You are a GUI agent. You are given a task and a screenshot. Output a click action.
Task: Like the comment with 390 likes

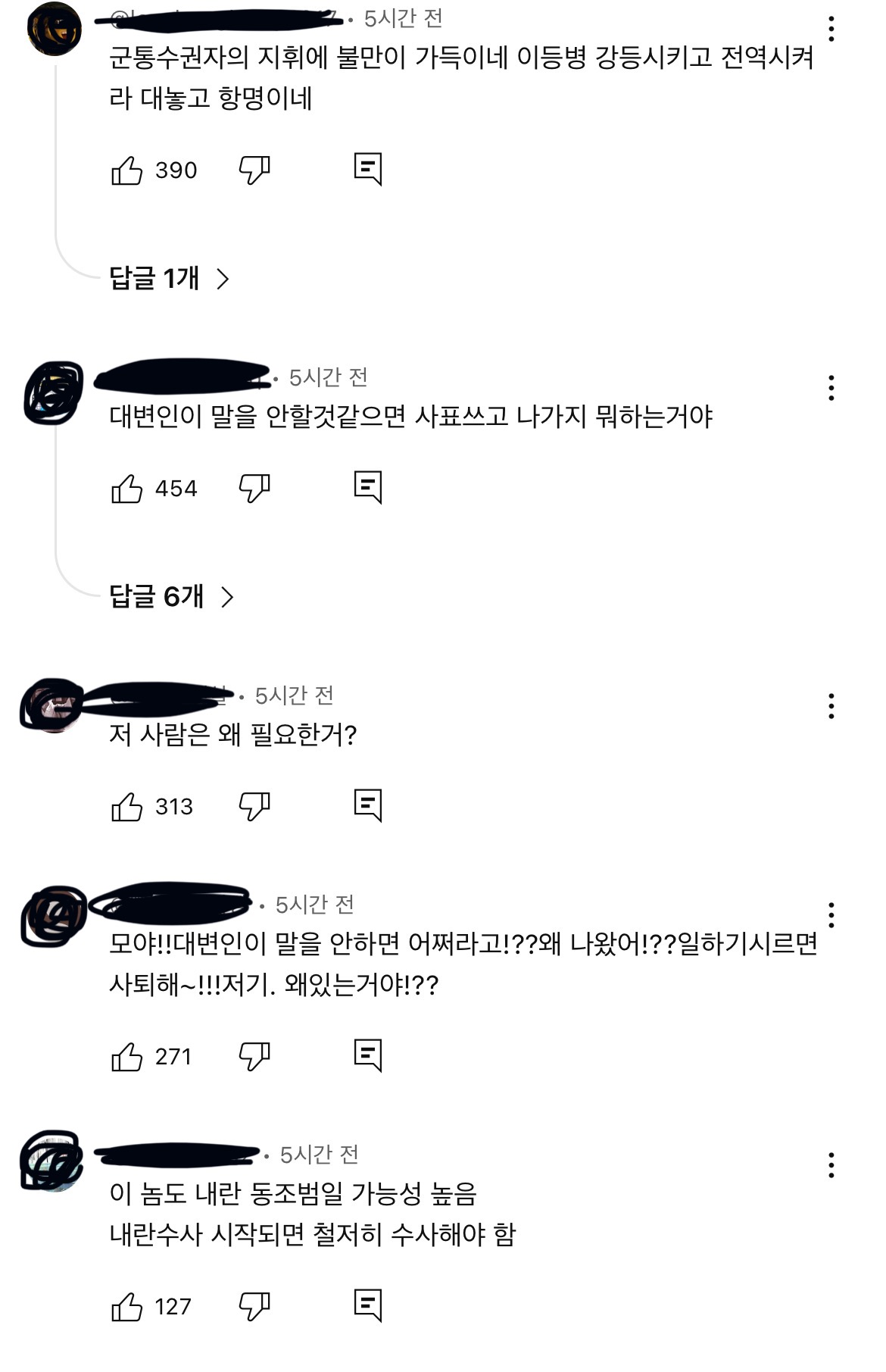click(x=126, y=170)
